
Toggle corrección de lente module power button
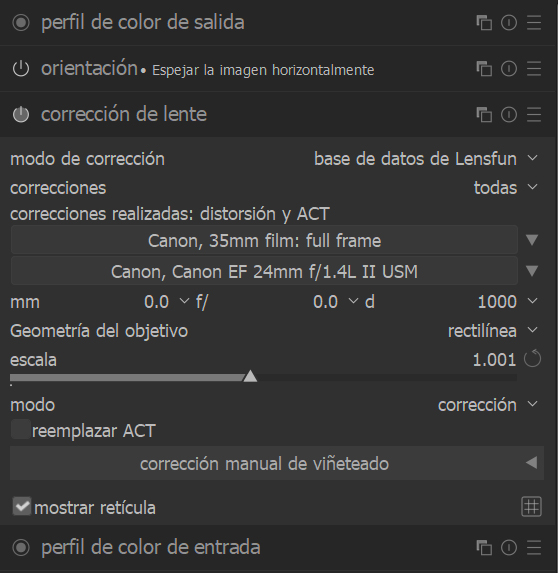click(x=21, y=114)
